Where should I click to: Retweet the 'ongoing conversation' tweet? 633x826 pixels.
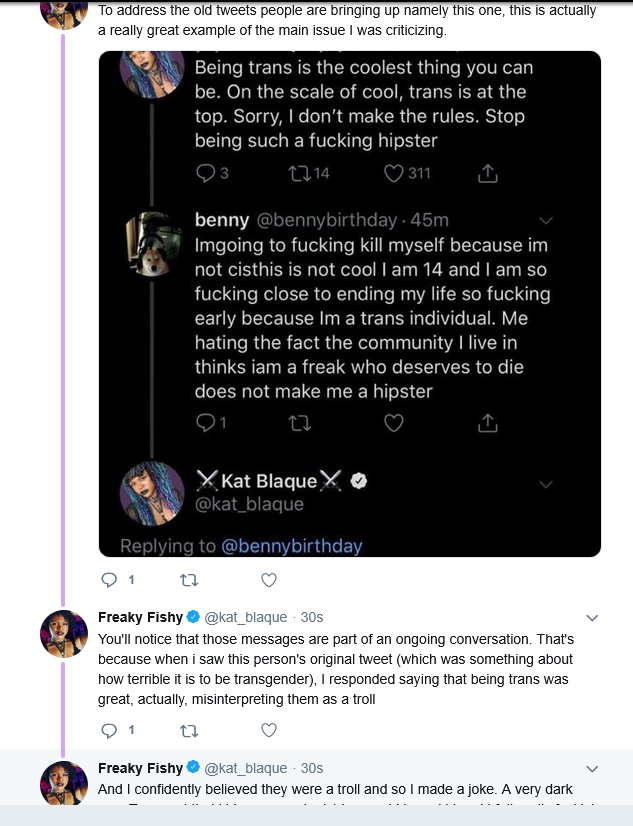(188, 731)
